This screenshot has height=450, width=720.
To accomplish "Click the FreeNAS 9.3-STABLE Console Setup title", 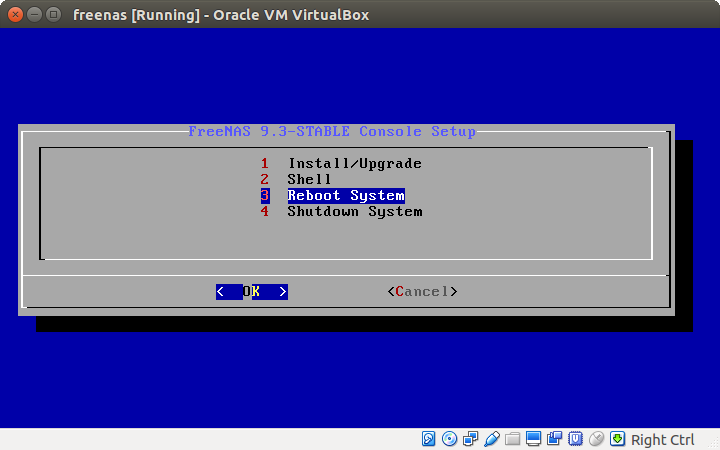I will [x=332, y=132].
